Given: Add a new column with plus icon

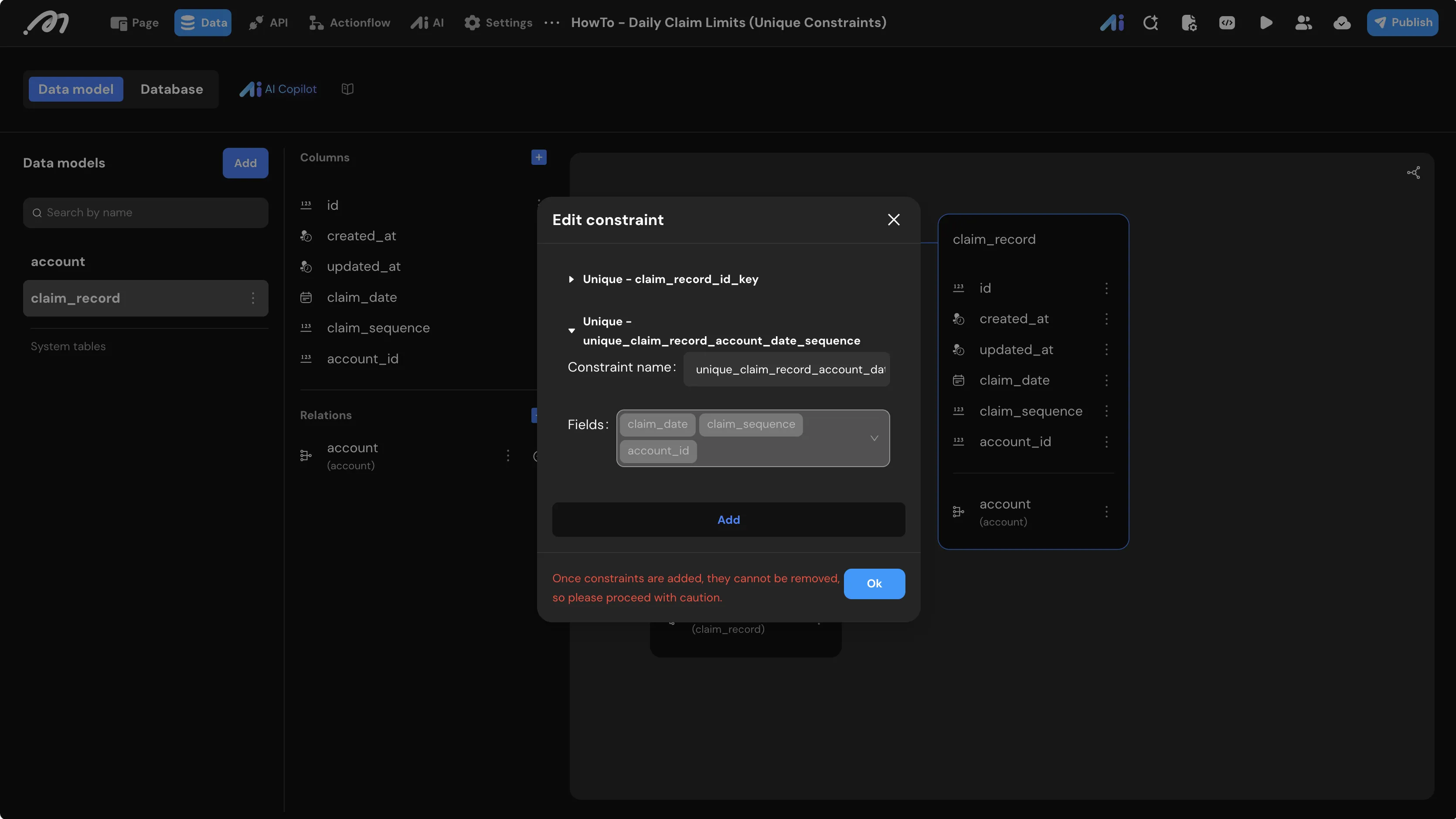Looking at the screenshot, I should (539, 157).
